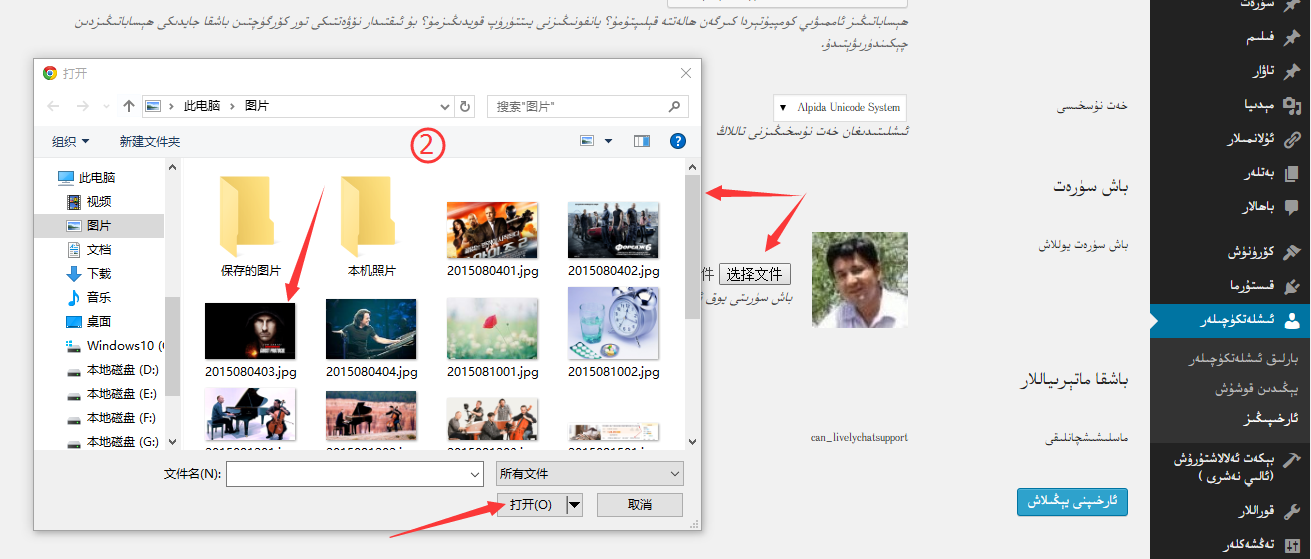Go forward in the Open dialog
Image resolution: width=1311 pixels, height=559 pixels.
pos(82,106)
